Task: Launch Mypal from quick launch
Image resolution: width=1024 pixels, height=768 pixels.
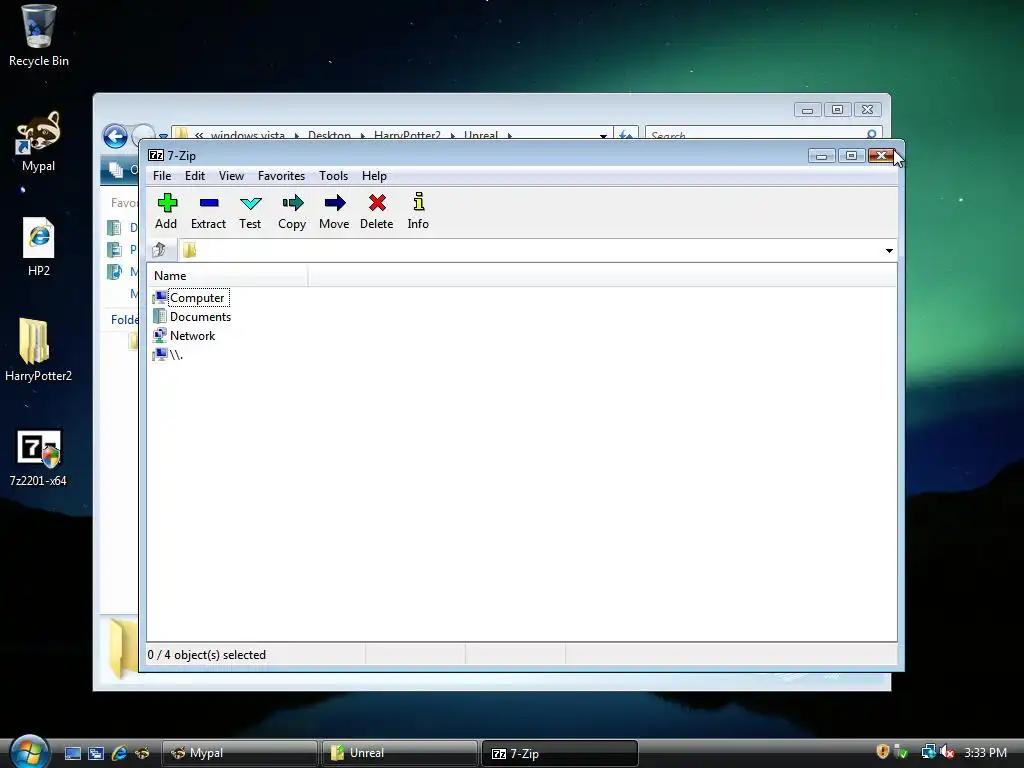Action: point(142,753)
